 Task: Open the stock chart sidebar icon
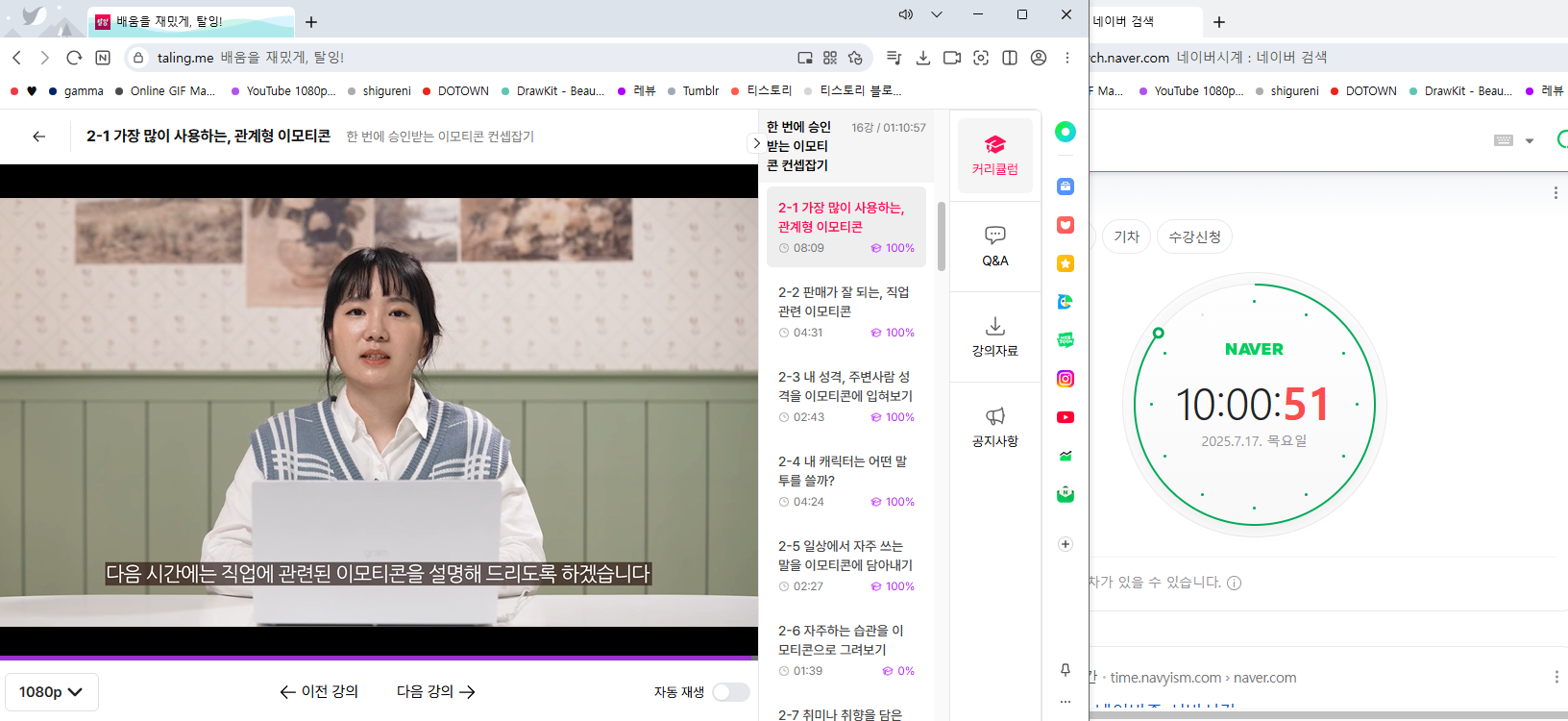click(1066, 456)
